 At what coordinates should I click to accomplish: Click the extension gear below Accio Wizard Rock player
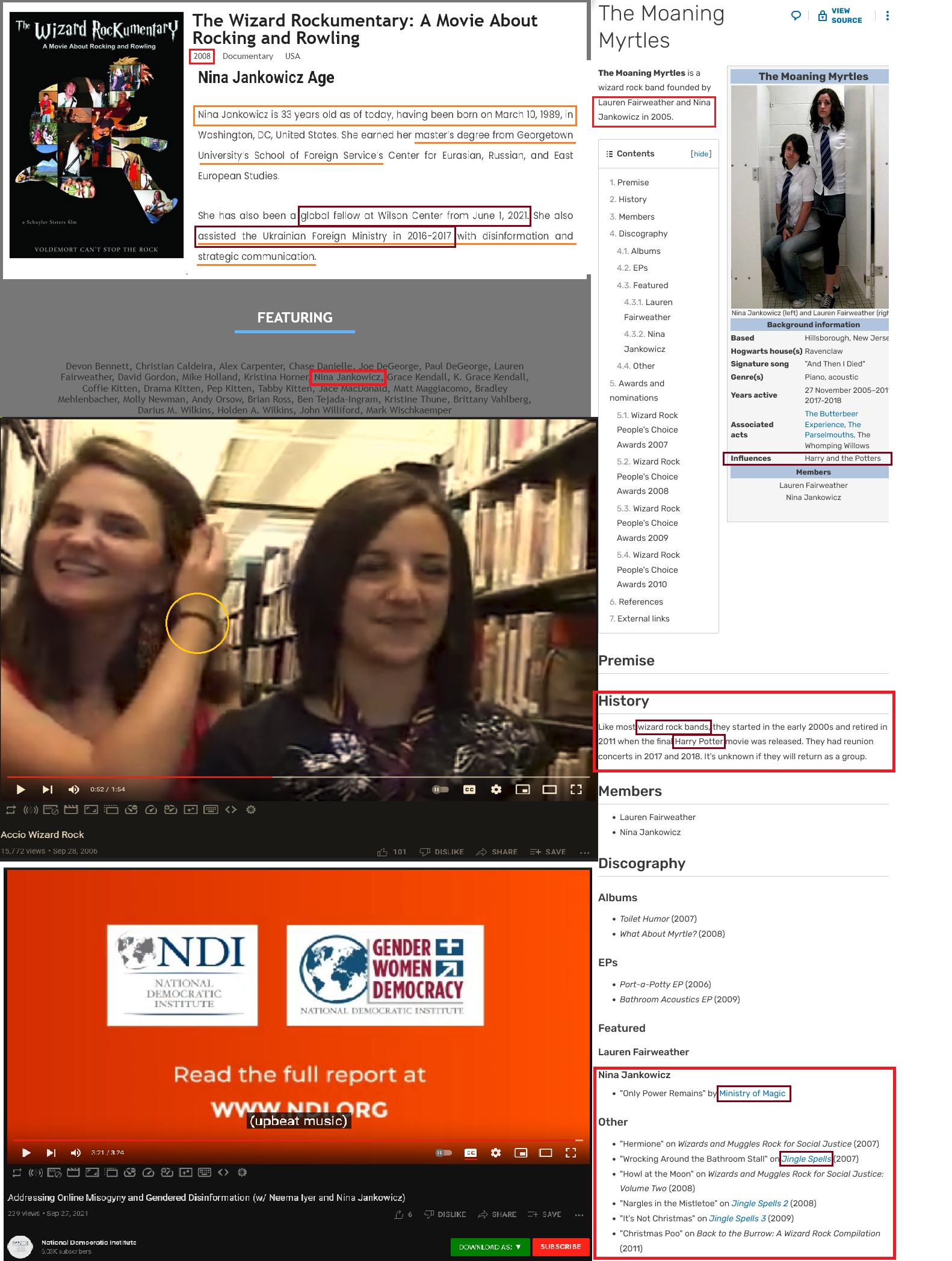pyautogui.click(x=251, y=810)
